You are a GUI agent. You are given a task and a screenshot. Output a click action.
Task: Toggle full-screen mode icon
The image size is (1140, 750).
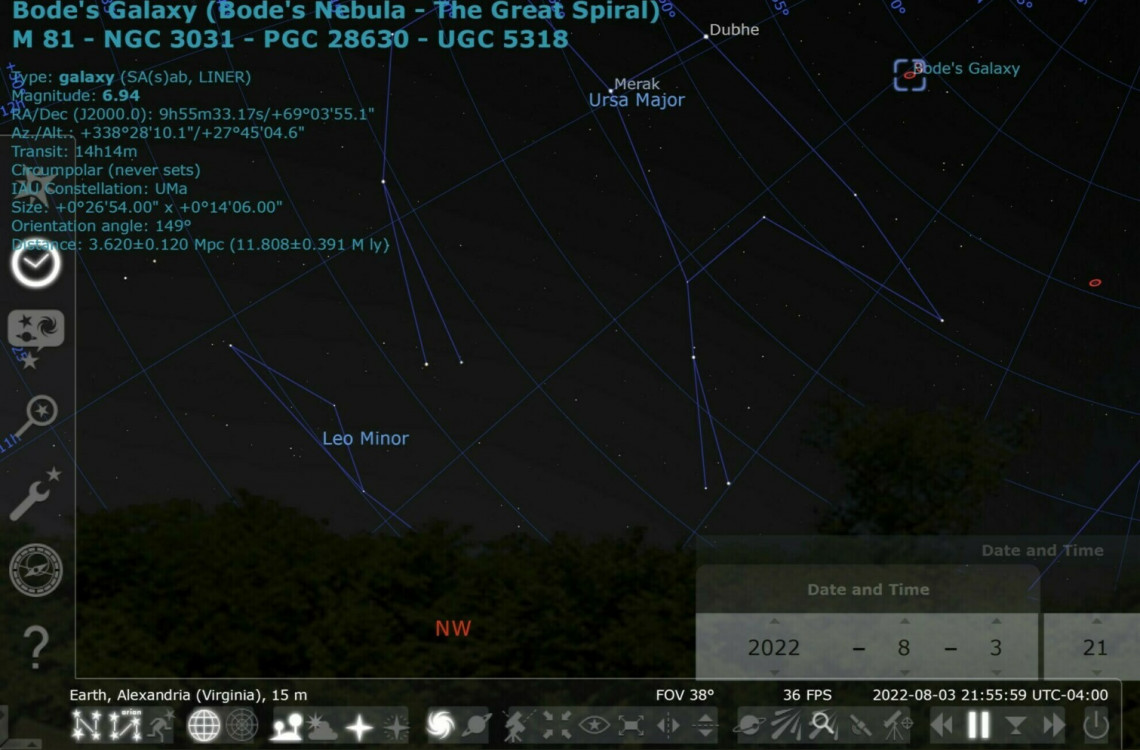(631, 725)
